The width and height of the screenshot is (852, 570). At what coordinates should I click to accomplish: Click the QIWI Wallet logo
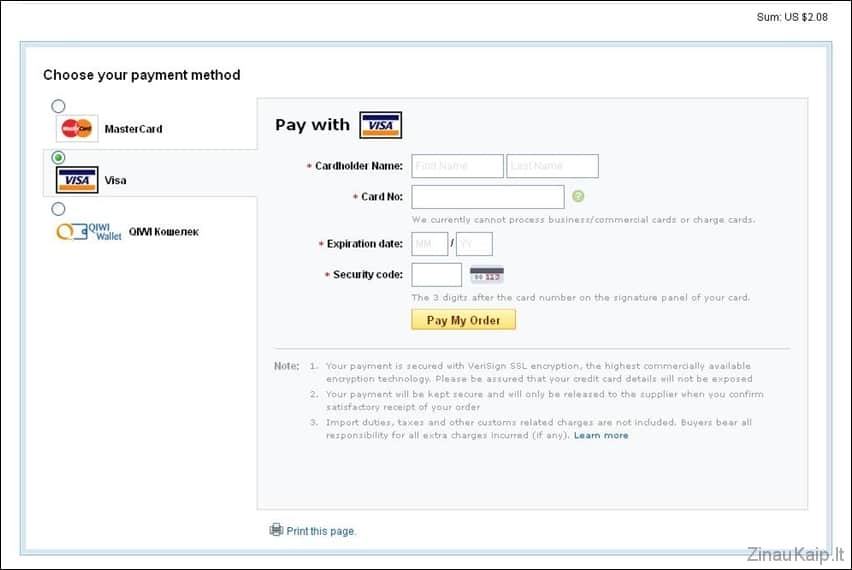[89, 231]
